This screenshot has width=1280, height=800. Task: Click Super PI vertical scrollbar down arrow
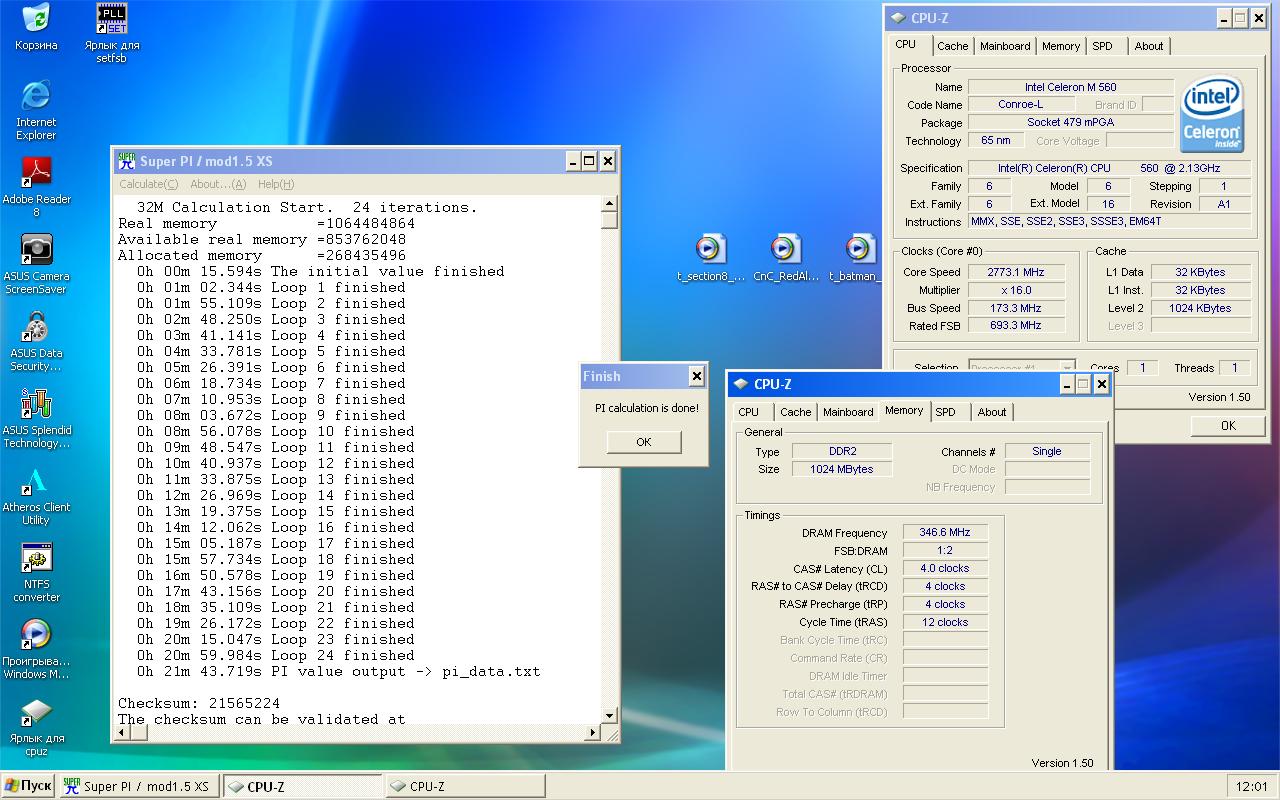(610, 716)
